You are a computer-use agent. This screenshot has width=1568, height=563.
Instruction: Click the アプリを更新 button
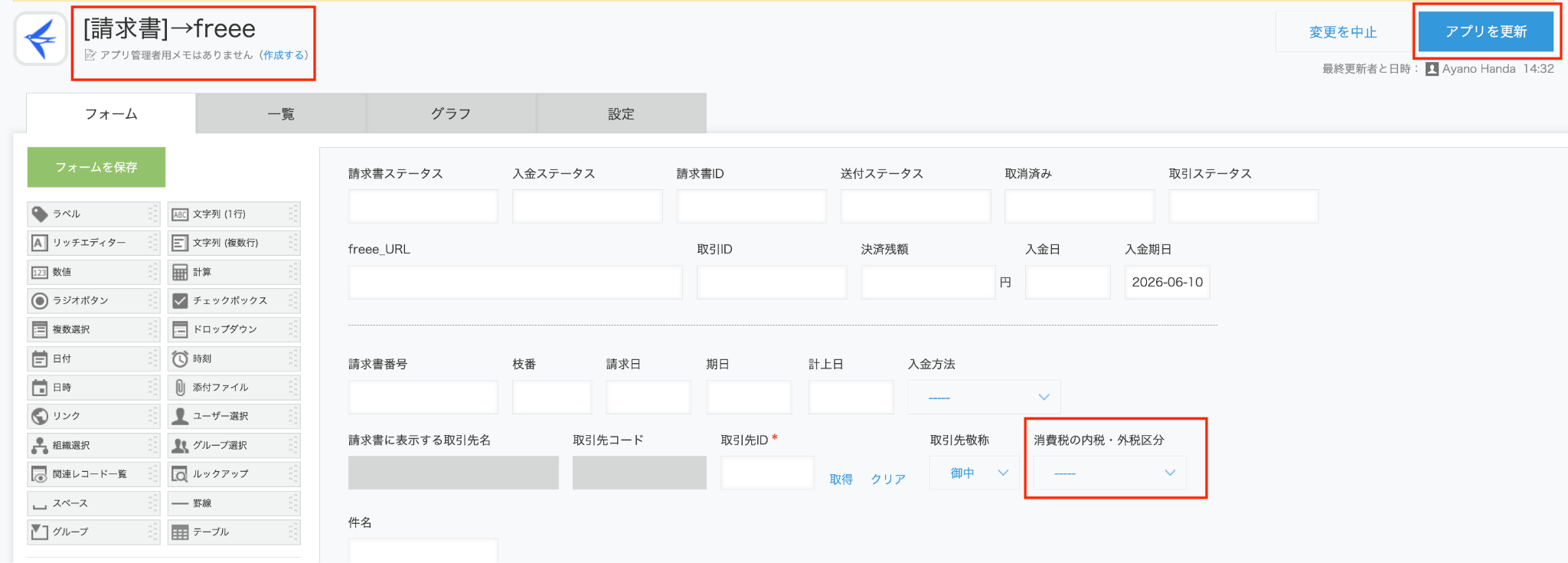(x=1486, y=31)
